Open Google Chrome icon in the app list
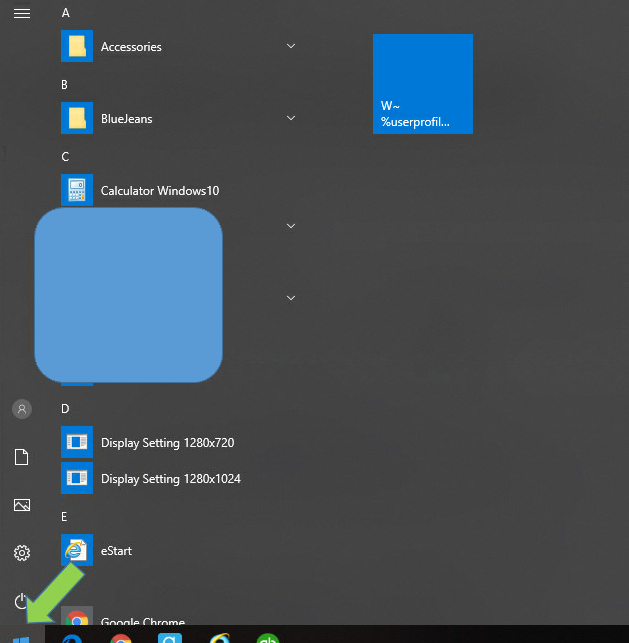The height and width of the screenshot is (643, 629). 77,616
